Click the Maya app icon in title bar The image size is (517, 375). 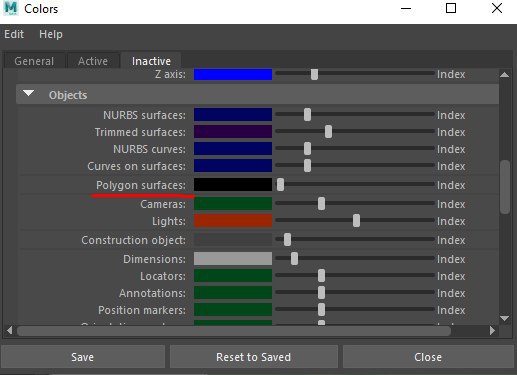click(11, 8)
